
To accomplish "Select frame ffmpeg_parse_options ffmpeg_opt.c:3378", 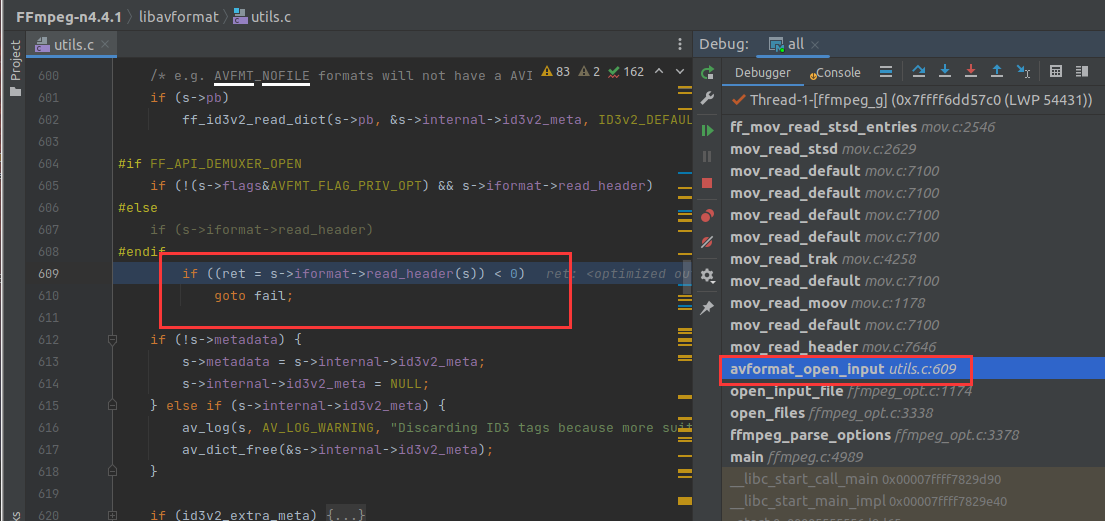I will (x=913, y=435).
